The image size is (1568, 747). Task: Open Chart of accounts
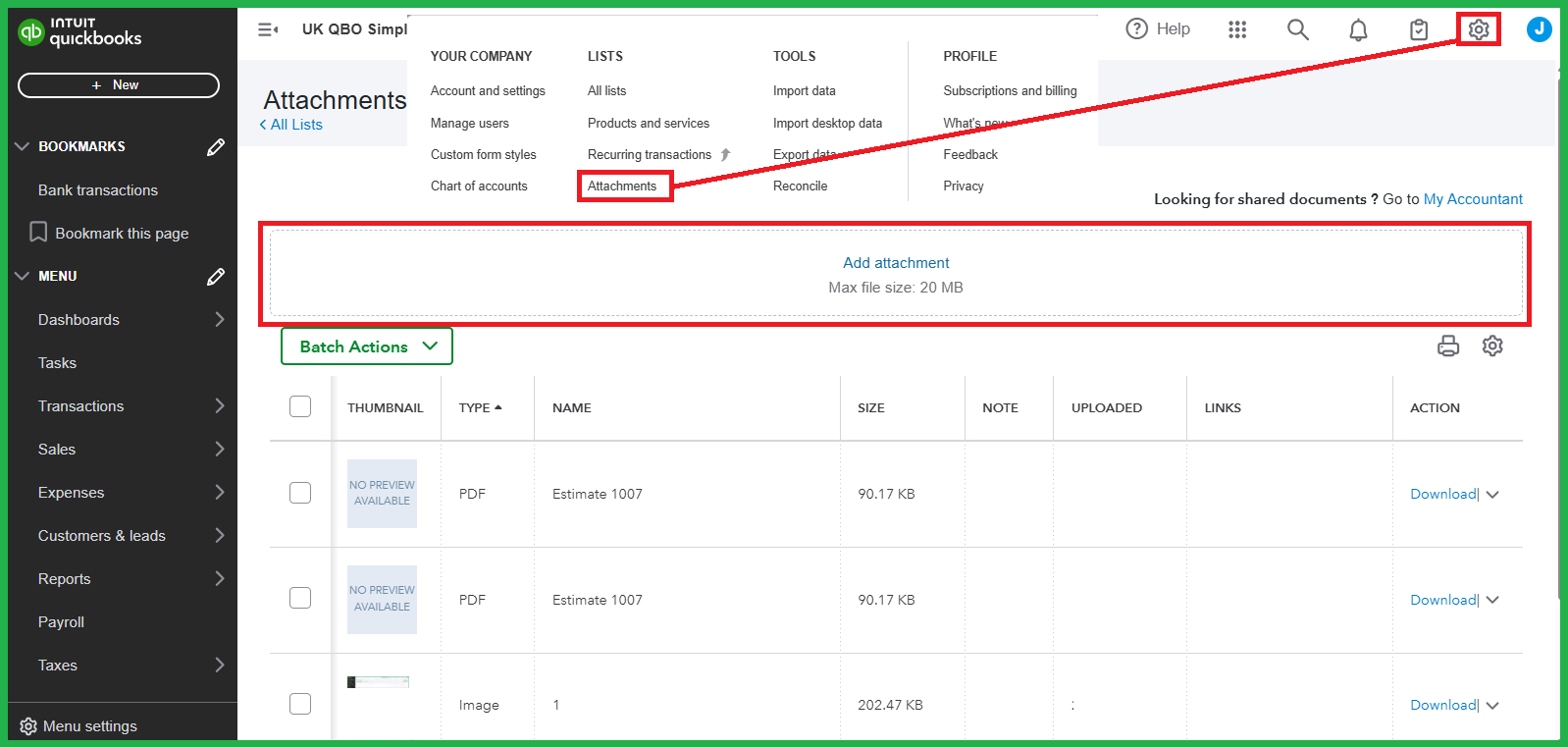[479, 186]
